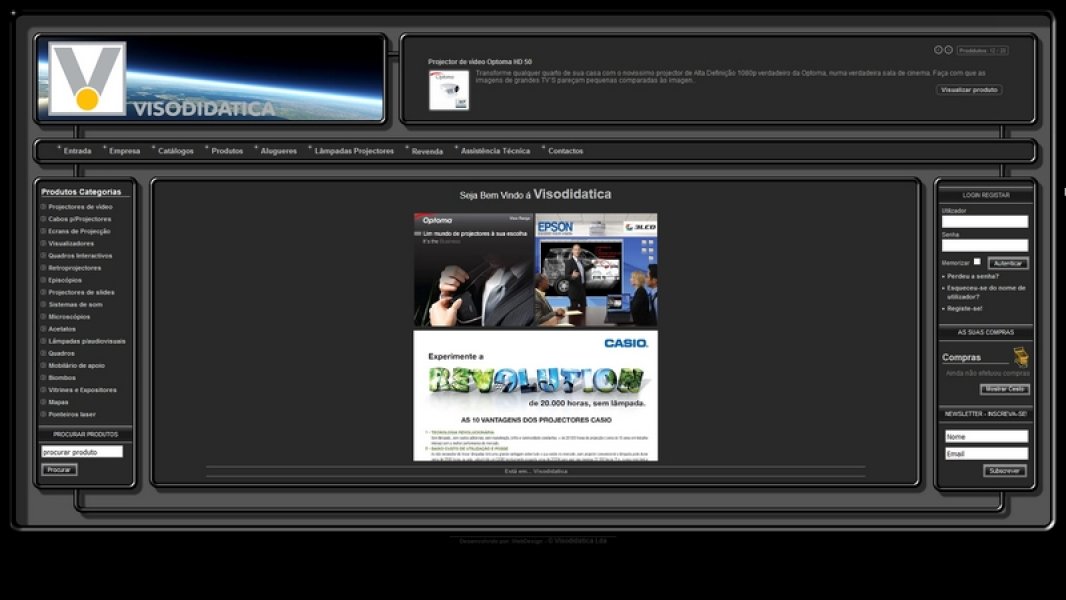Open the Optoma HD 50 product thumbnail
Screen dimensions: 1066x600
[449, 90]
